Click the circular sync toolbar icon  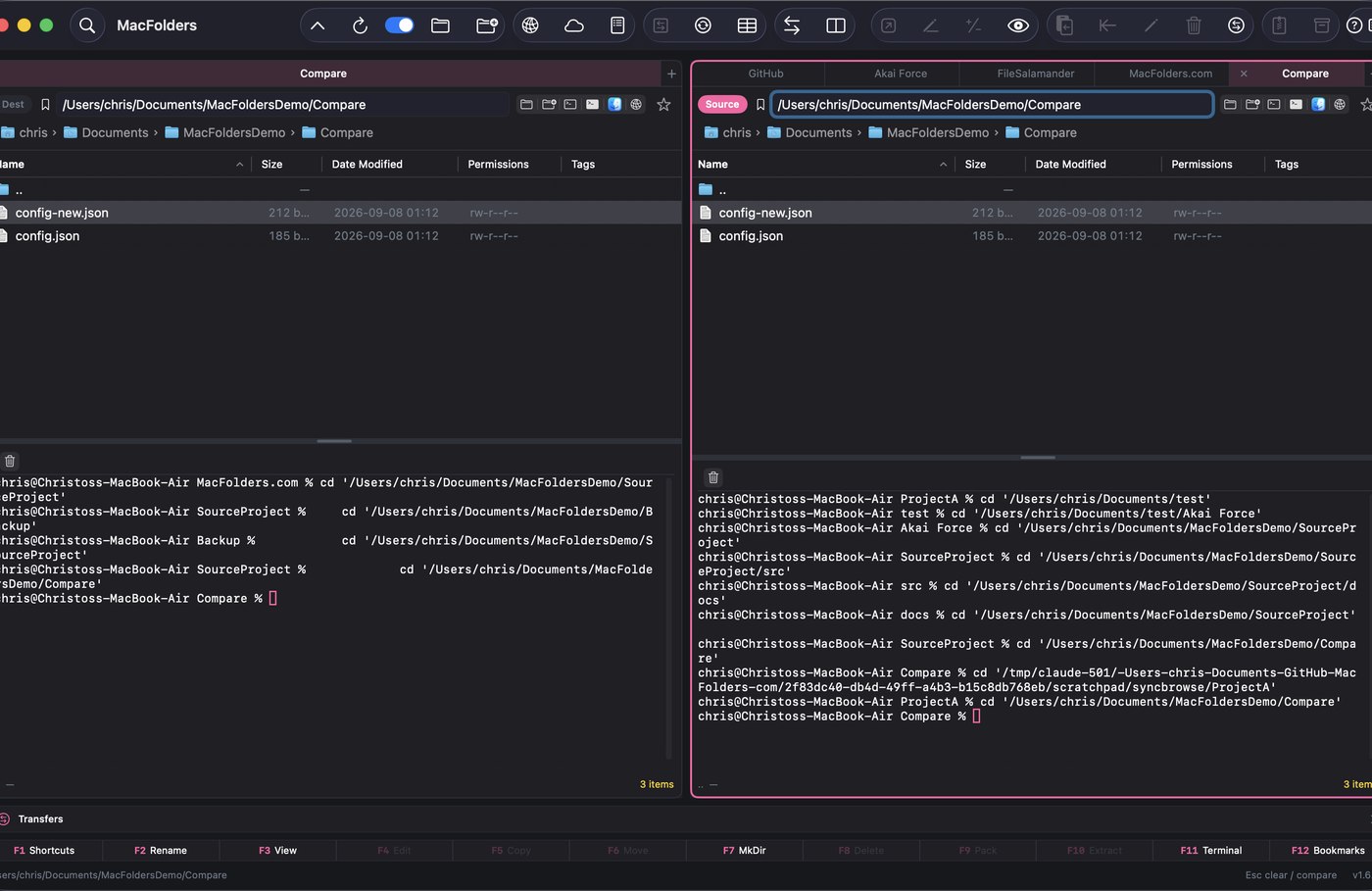[x=703, y=25]
